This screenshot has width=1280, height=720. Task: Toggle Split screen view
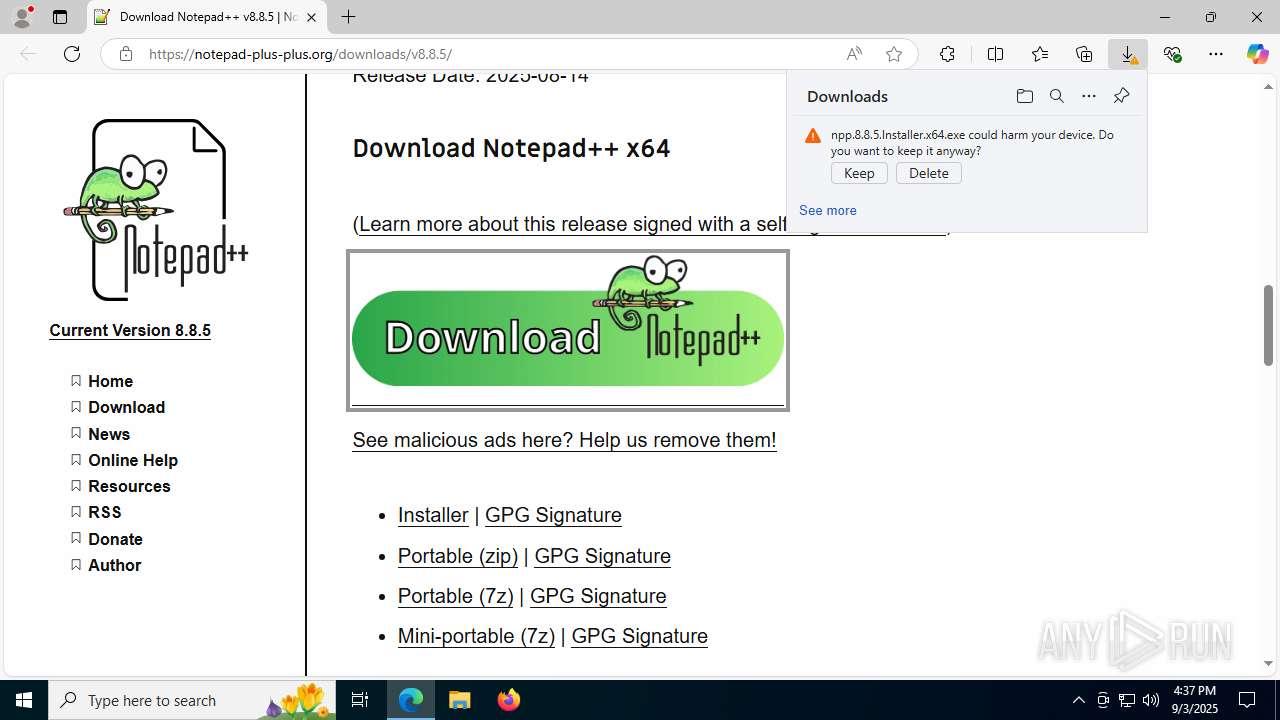click(995, 54)
